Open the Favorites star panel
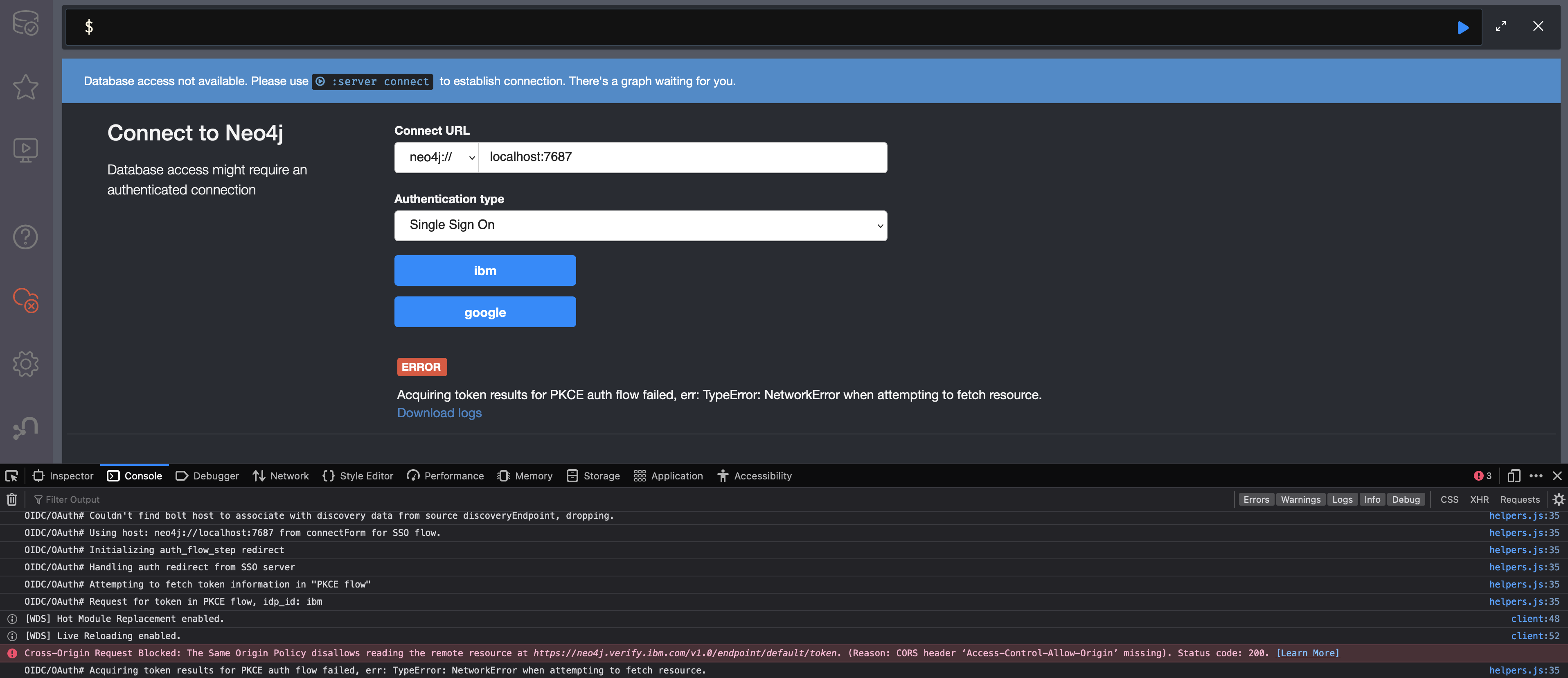 [x=25, y=86]
